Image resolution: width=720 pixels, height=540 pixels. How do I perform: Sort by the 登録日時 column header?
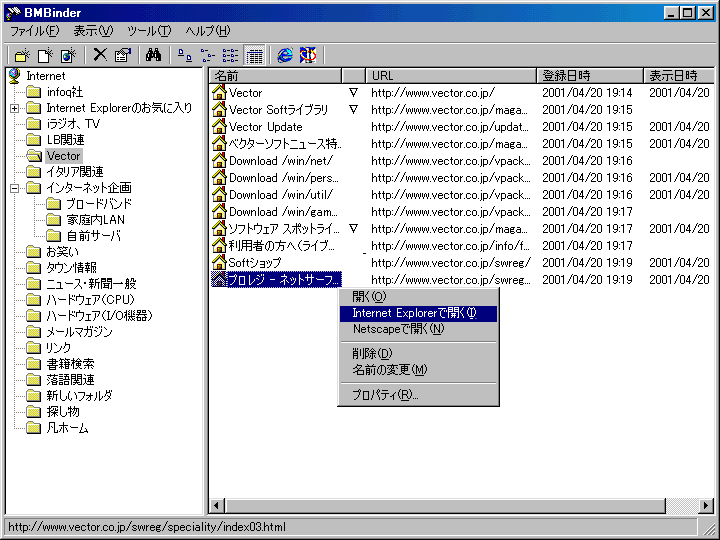pyautogui.click(x=590, y=75)
